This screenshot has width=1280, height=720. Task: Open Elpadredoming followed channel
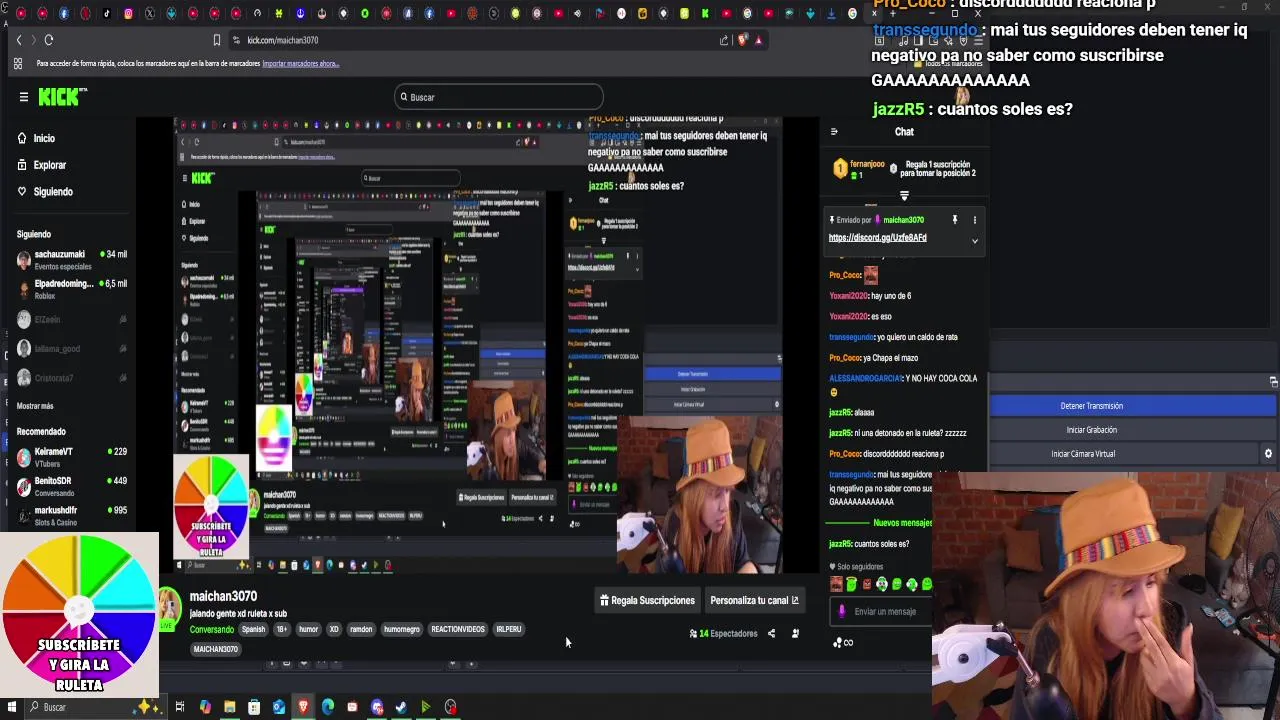72,289
